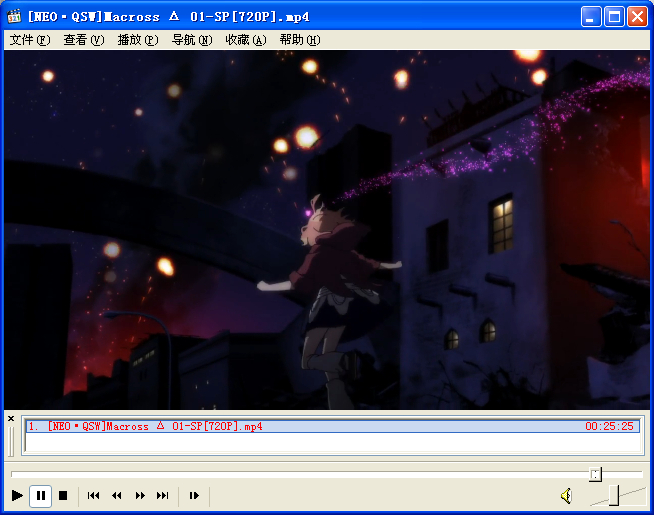
Task: Open the 帮助(H) menu
Action: [x=300, y=40]
